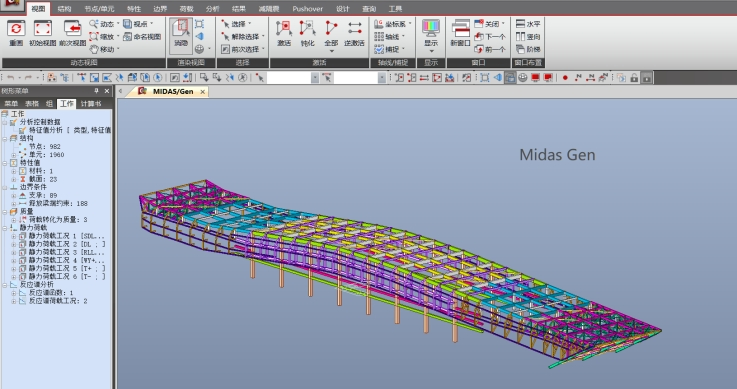
Task: Switch to 计算书 tab in tree panel
Action: pos(91,103)
